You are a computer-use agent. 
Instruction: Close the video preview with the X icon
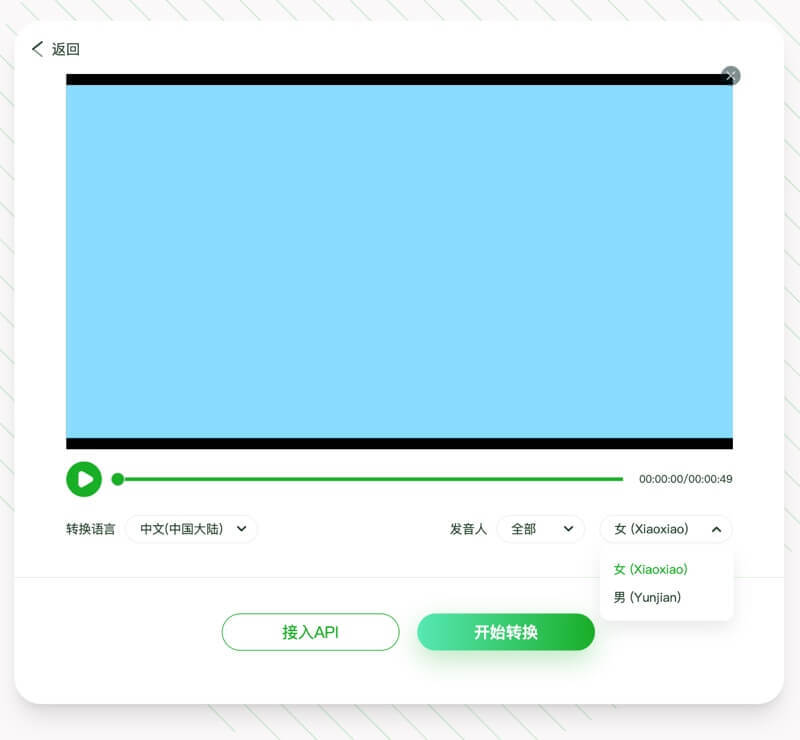pyautogui.click(x=731, y=76)
